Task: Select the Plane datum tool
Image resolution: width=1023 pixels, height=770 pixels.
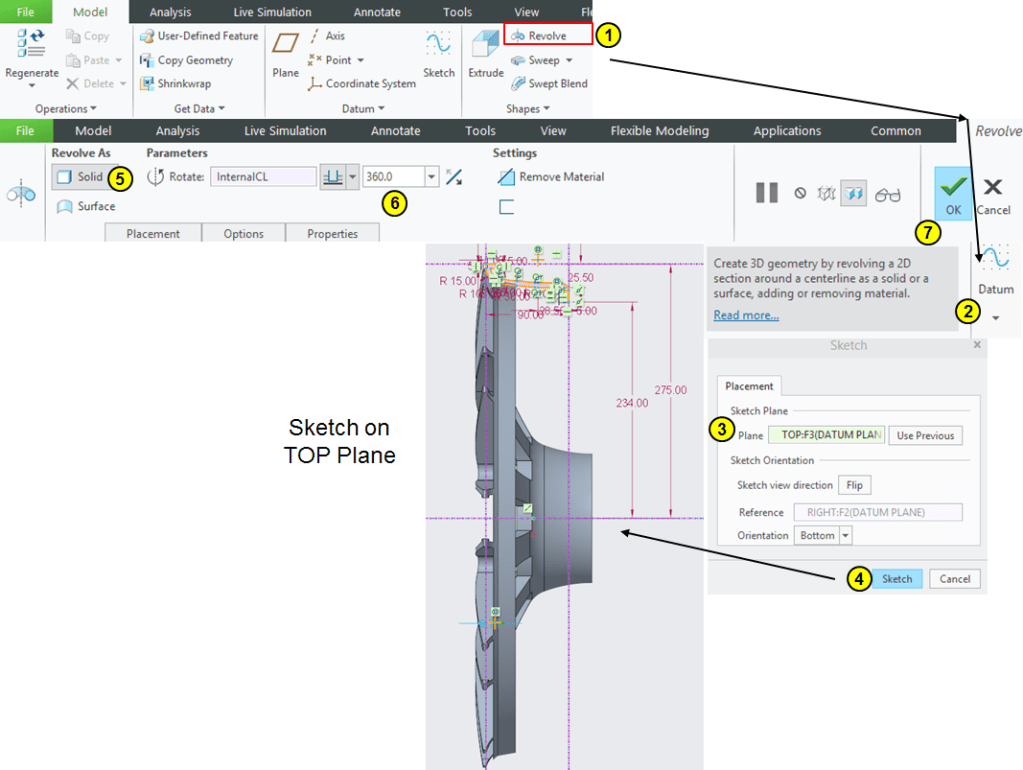Action: [286, 53]
